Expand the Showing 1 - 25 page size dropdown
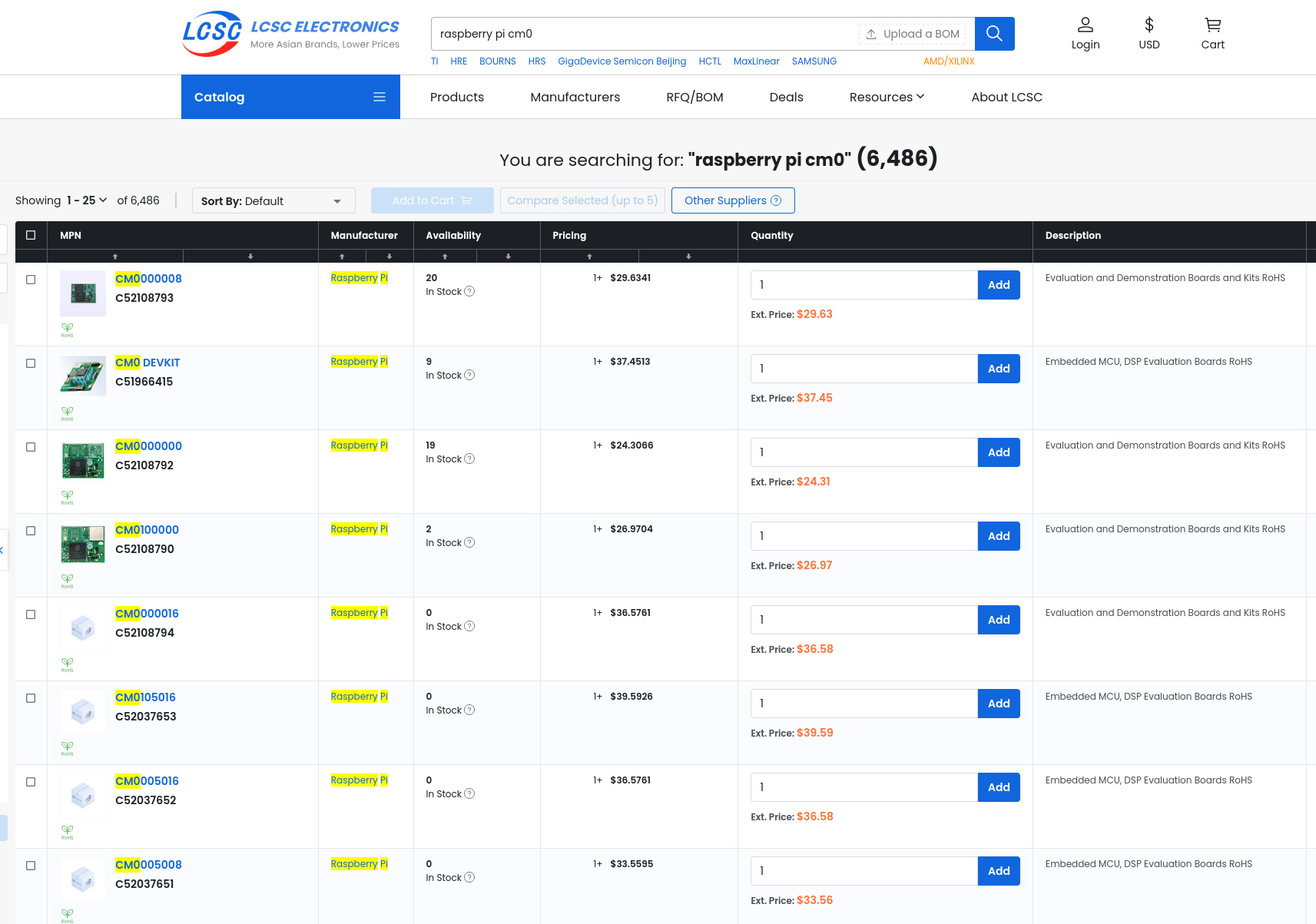The image size is (1316, 924). click(87, 200)
